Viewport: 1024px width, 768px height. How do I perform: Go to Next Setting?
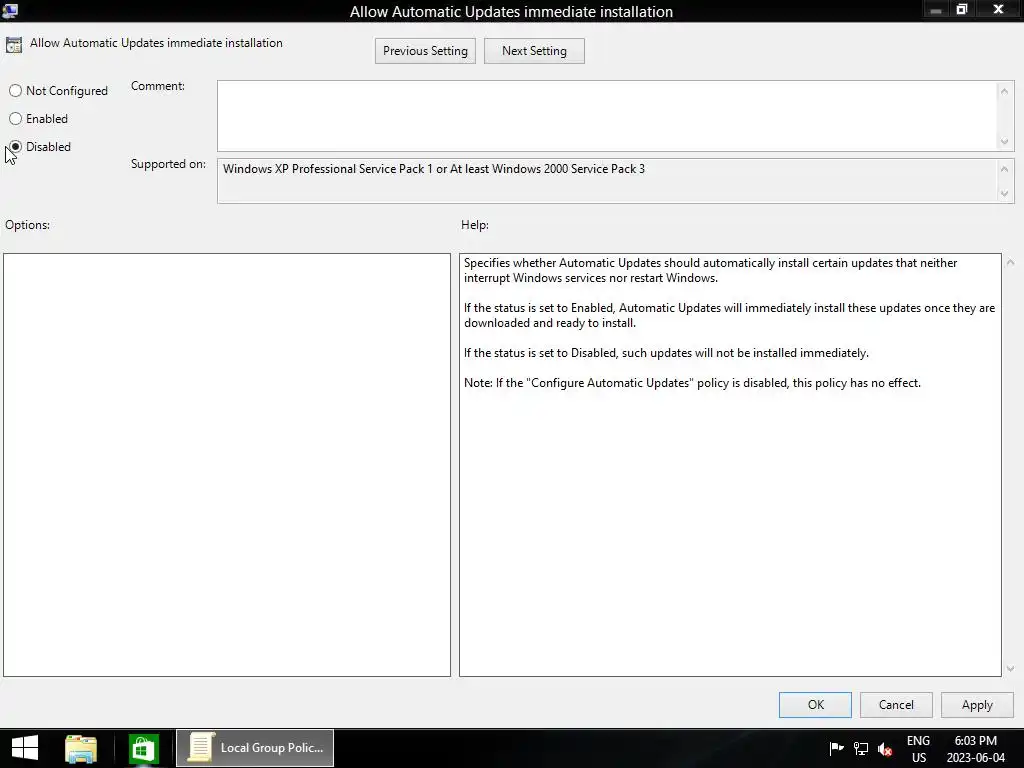point(534,51)
